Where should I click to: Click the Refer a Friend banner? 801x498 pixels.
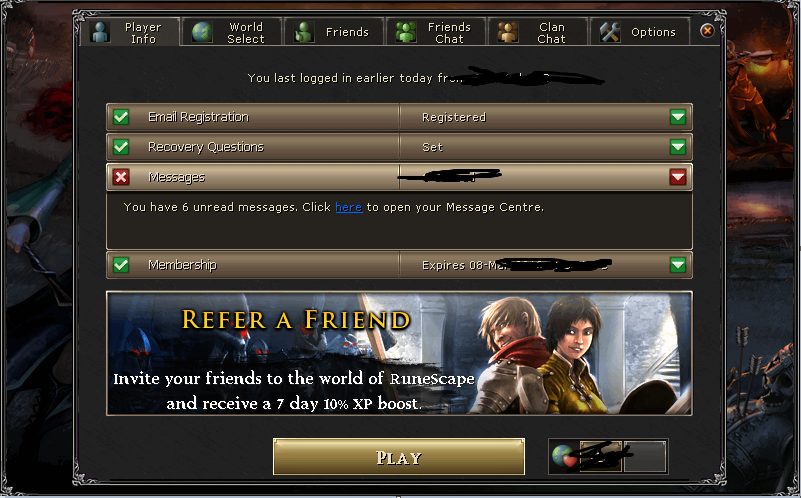[399, 353]
